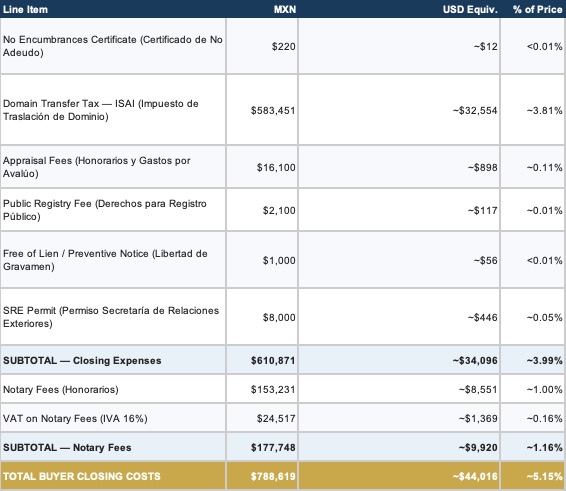Select the Closing Expenses subtotal $610,871
The width and height of the screenshot is (566, 491).
pyautogui.click(x=273, y=361)
